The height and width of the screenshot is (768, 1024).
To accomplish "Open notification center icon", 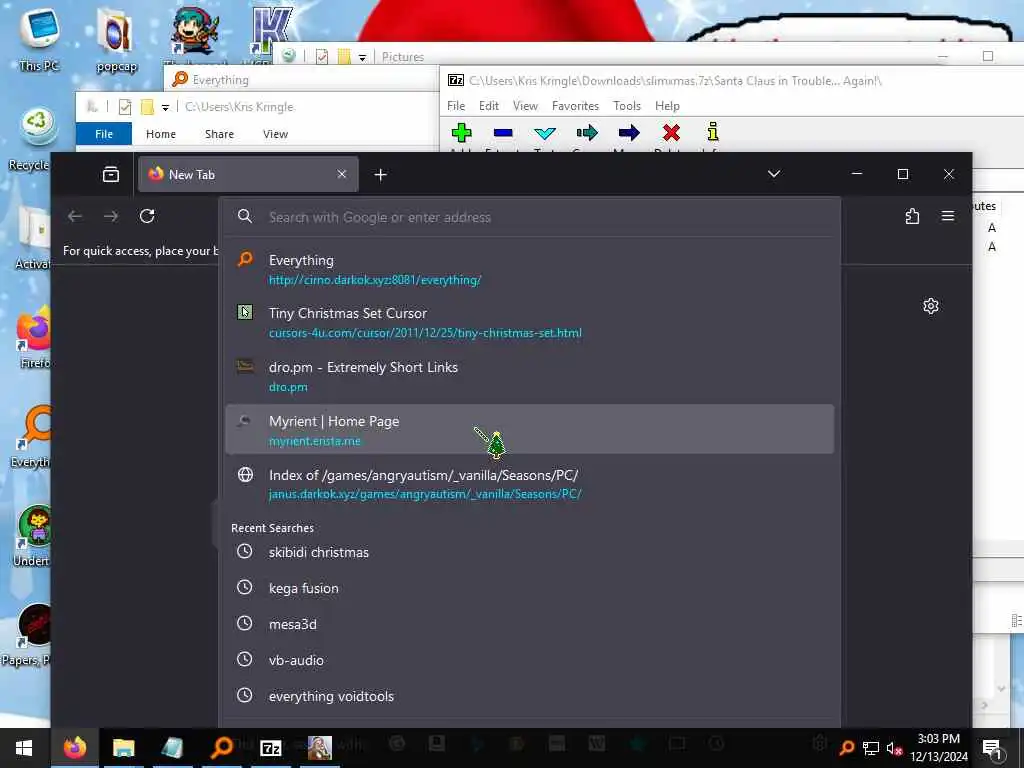I will click(x=992, y=748).
